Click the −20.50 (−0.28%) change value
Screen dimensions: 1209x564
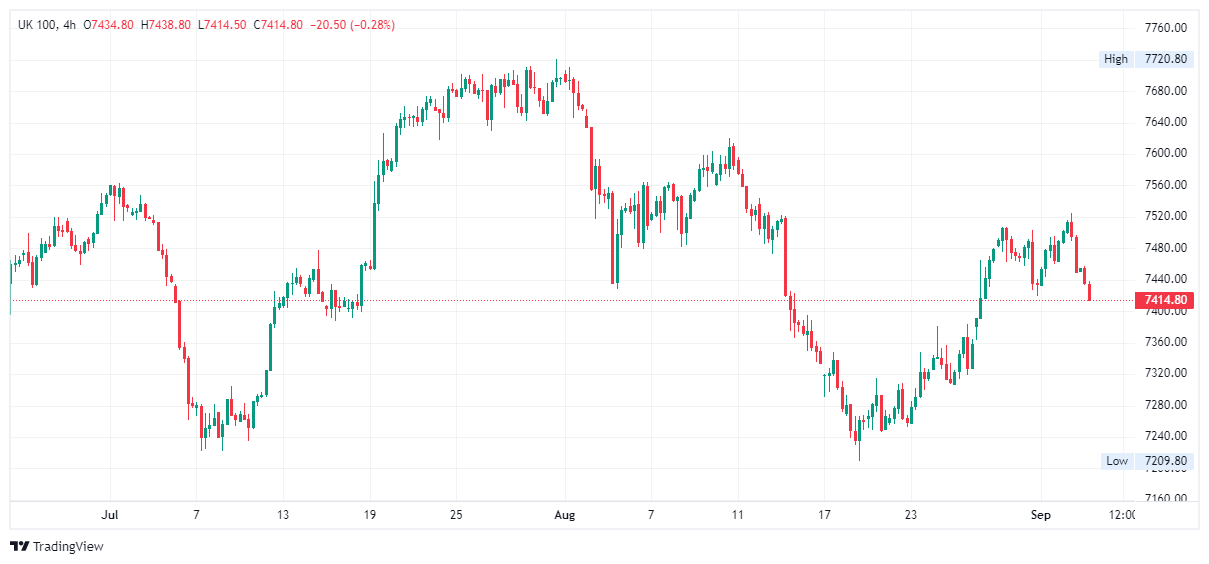tap(353, 25)
